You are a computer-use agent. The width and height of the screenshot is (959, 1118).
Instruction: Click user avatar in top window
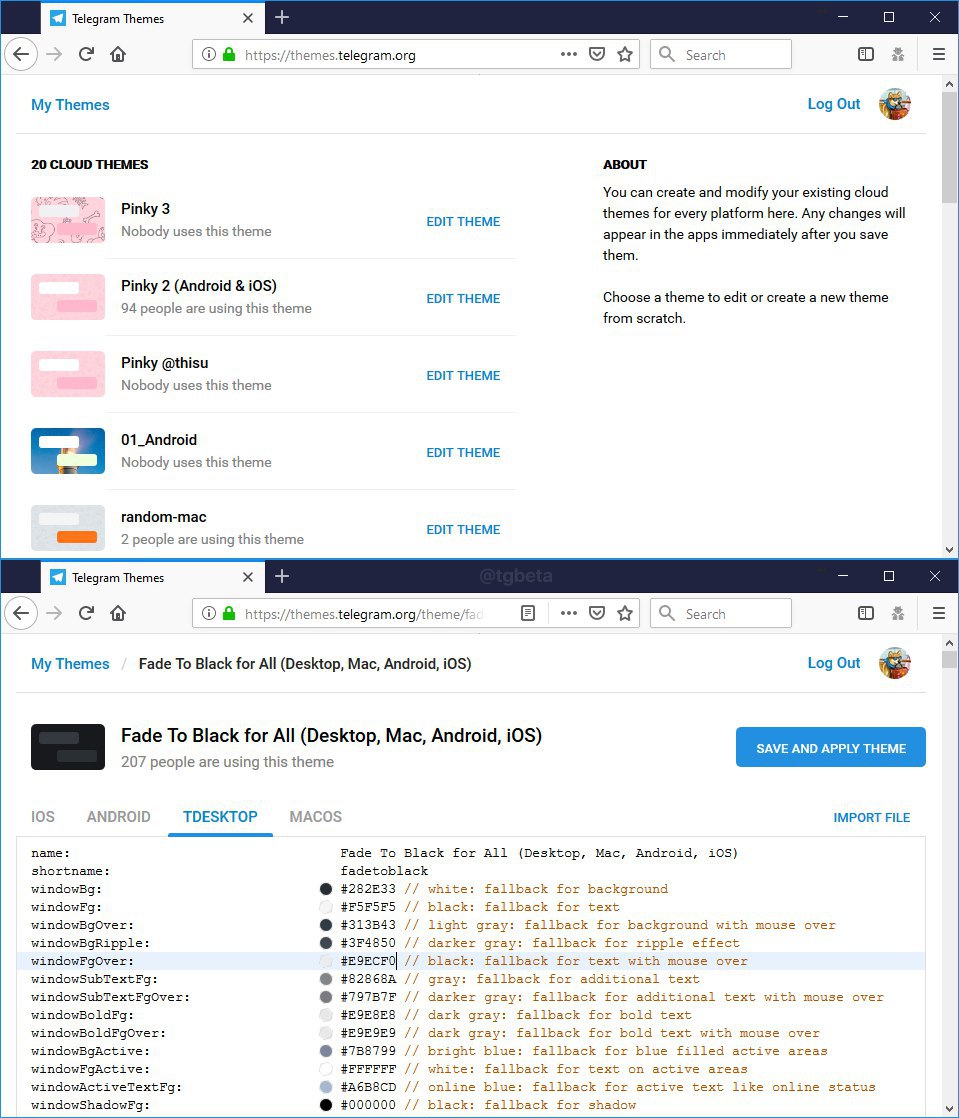pyautogui.click(x=895, y=104)
